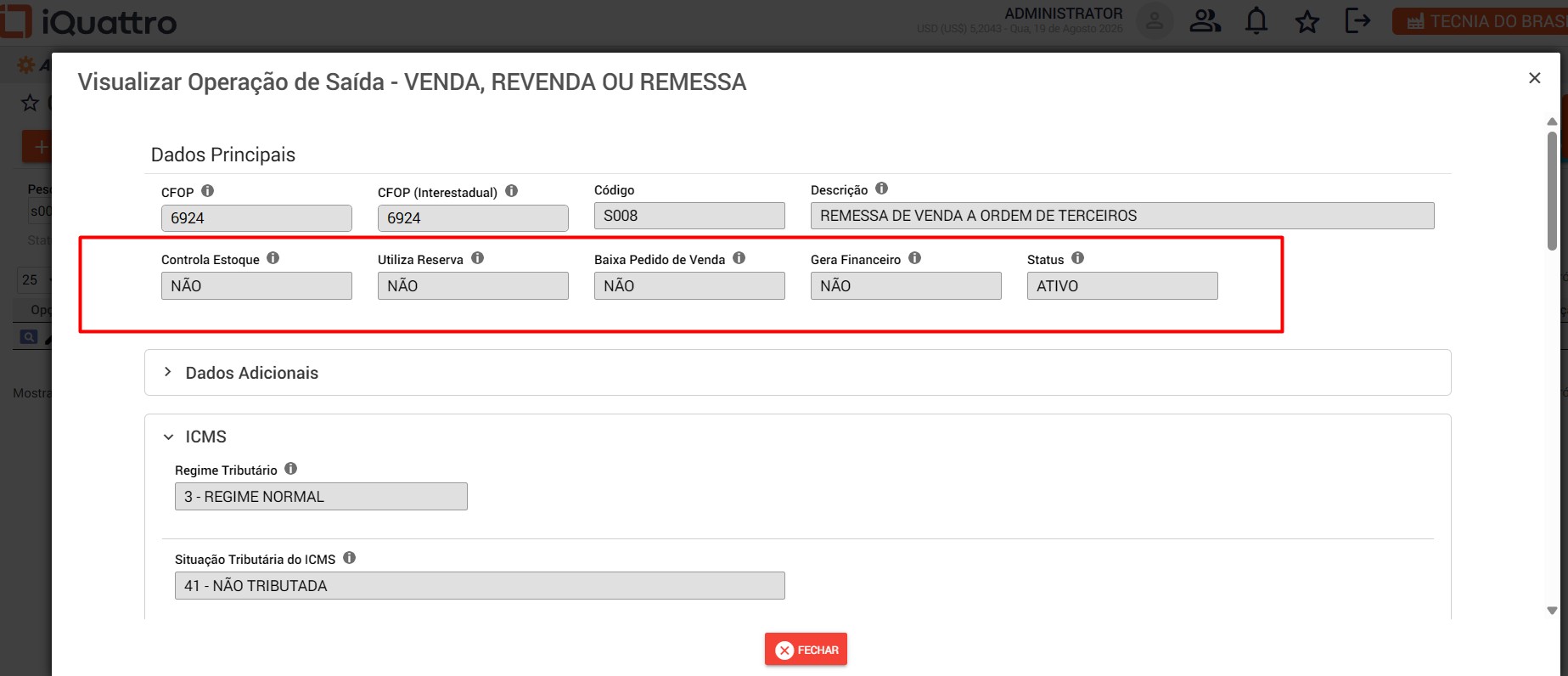Open the notifications bell icon

point(1256,21)
